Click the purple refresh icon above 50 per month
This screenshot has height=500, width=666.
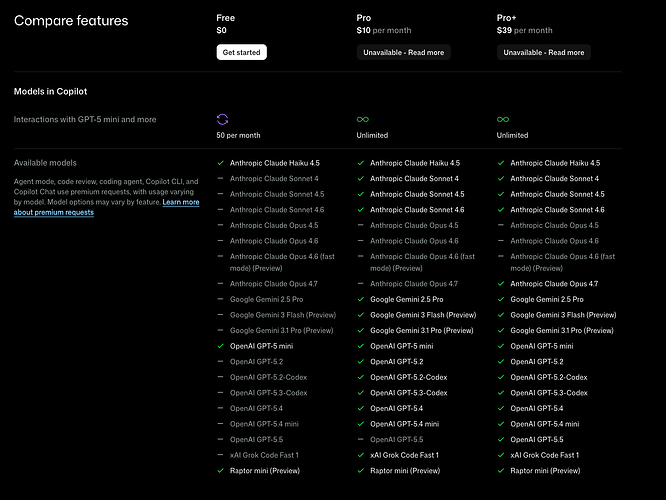pos(223,119)
